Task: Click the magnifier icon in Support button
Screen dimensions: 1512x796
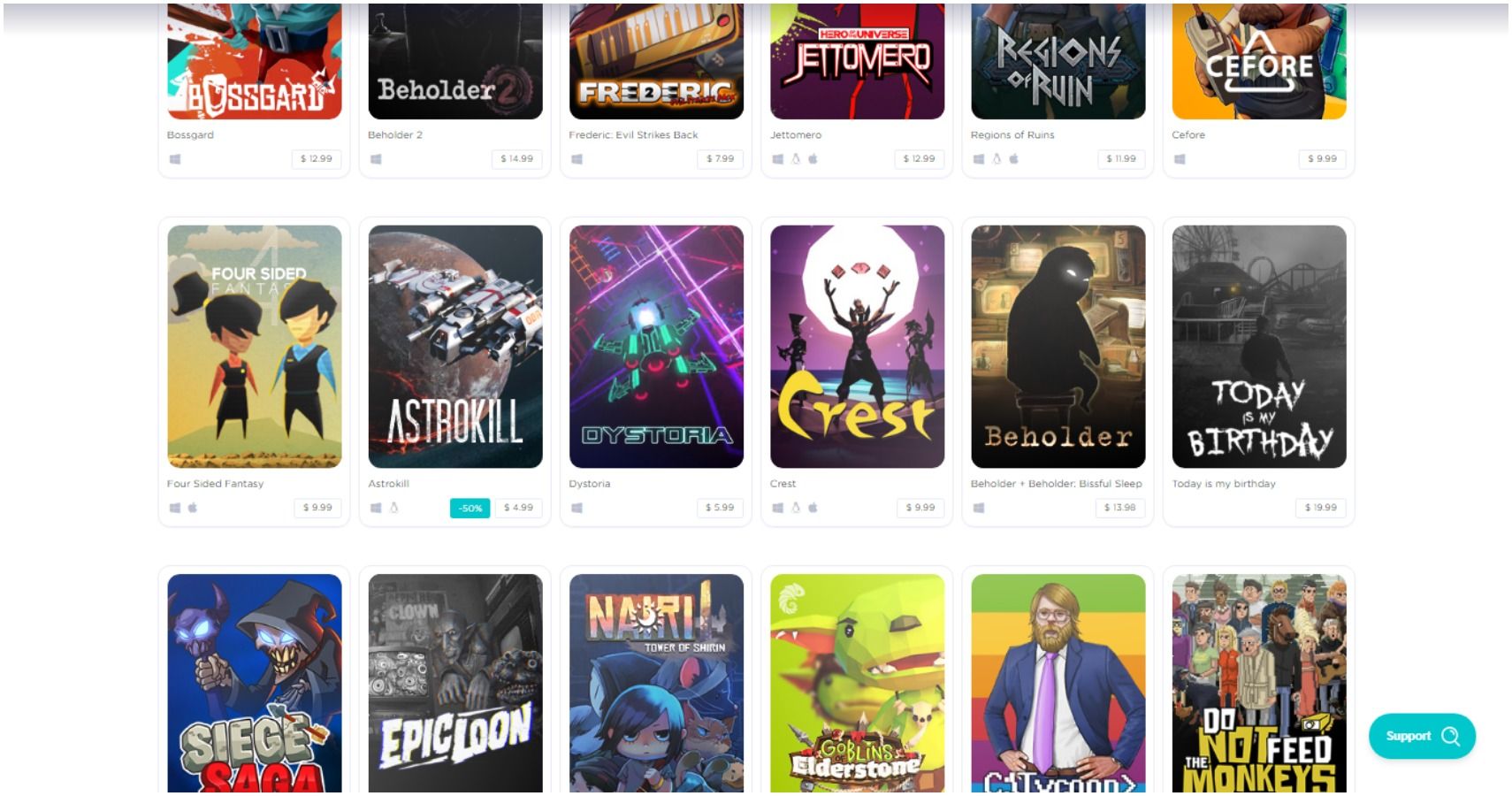Action: [x=1450, y=736]
